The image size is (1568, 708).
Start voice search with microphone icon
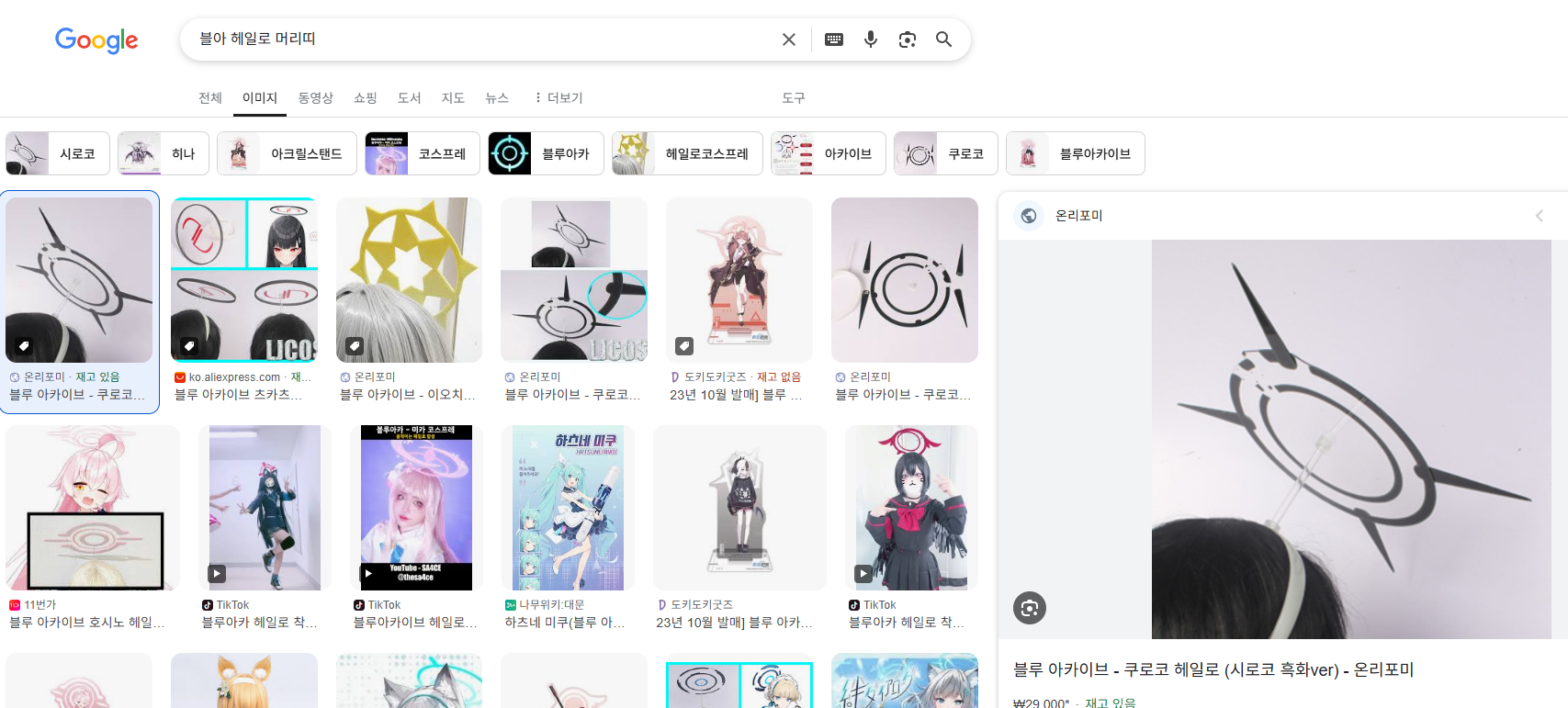click(x=871, y=39)
